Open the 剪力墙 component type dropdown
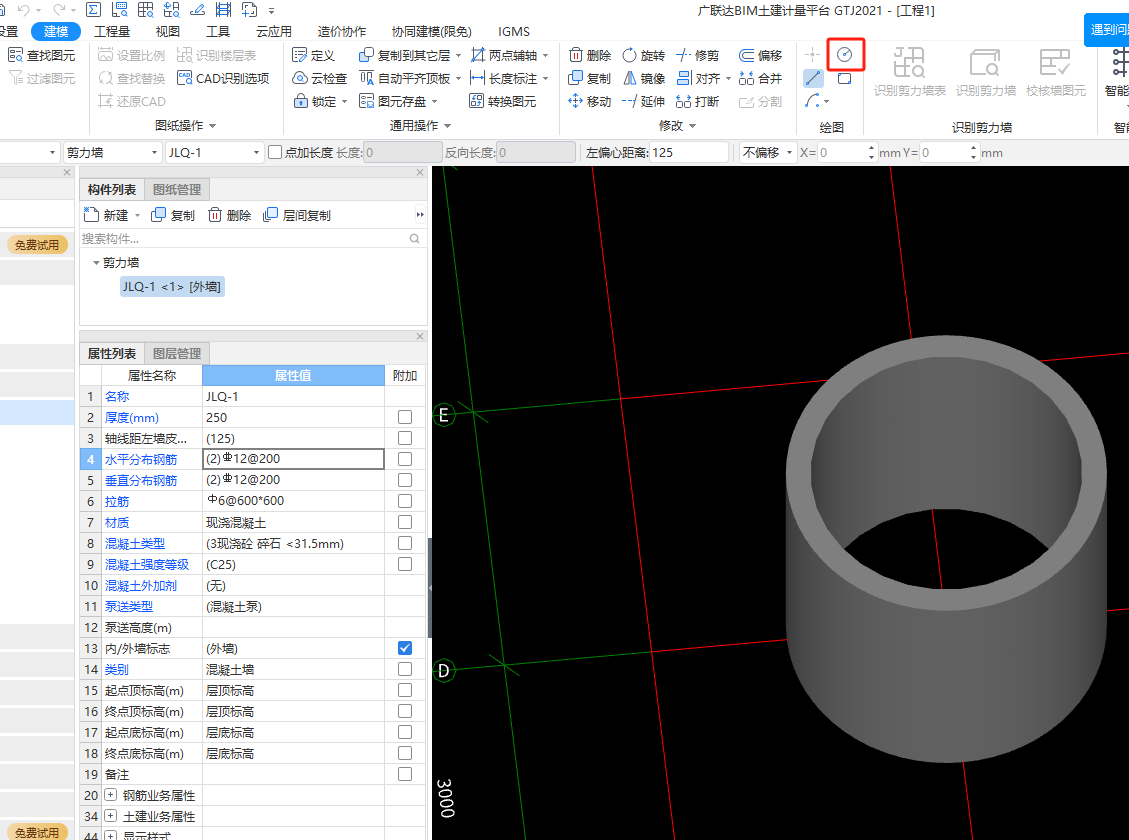This screenshot has height=840, width=1129. (154, 153)
